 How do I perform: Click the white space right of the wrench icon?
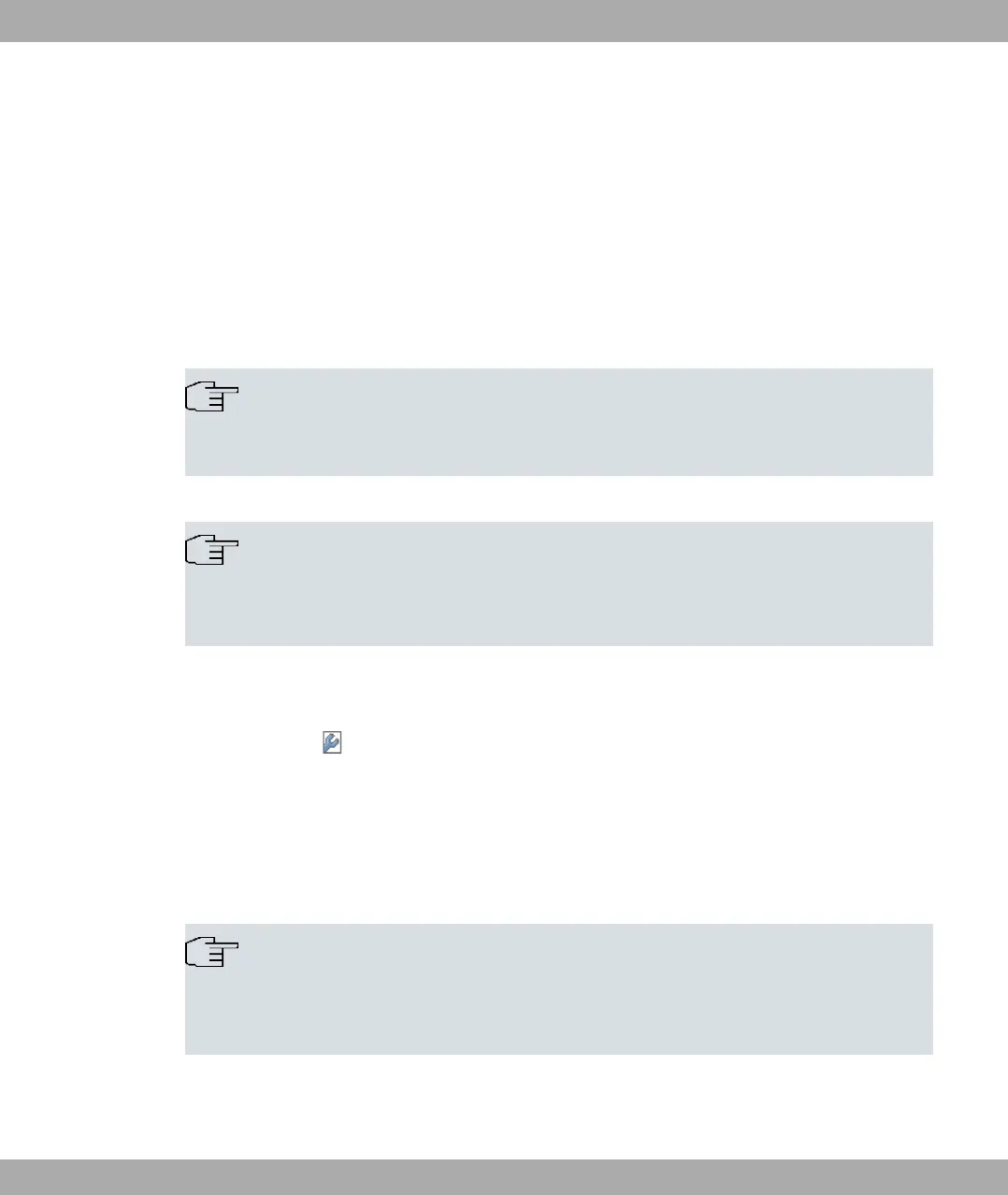[x=561, y=743]
